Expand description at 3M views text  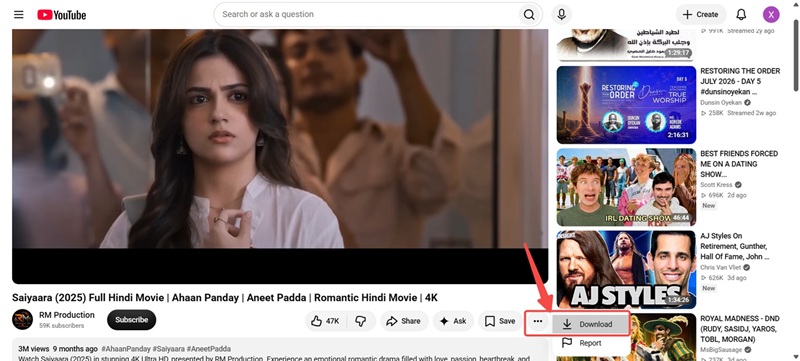tap(34, 349)
